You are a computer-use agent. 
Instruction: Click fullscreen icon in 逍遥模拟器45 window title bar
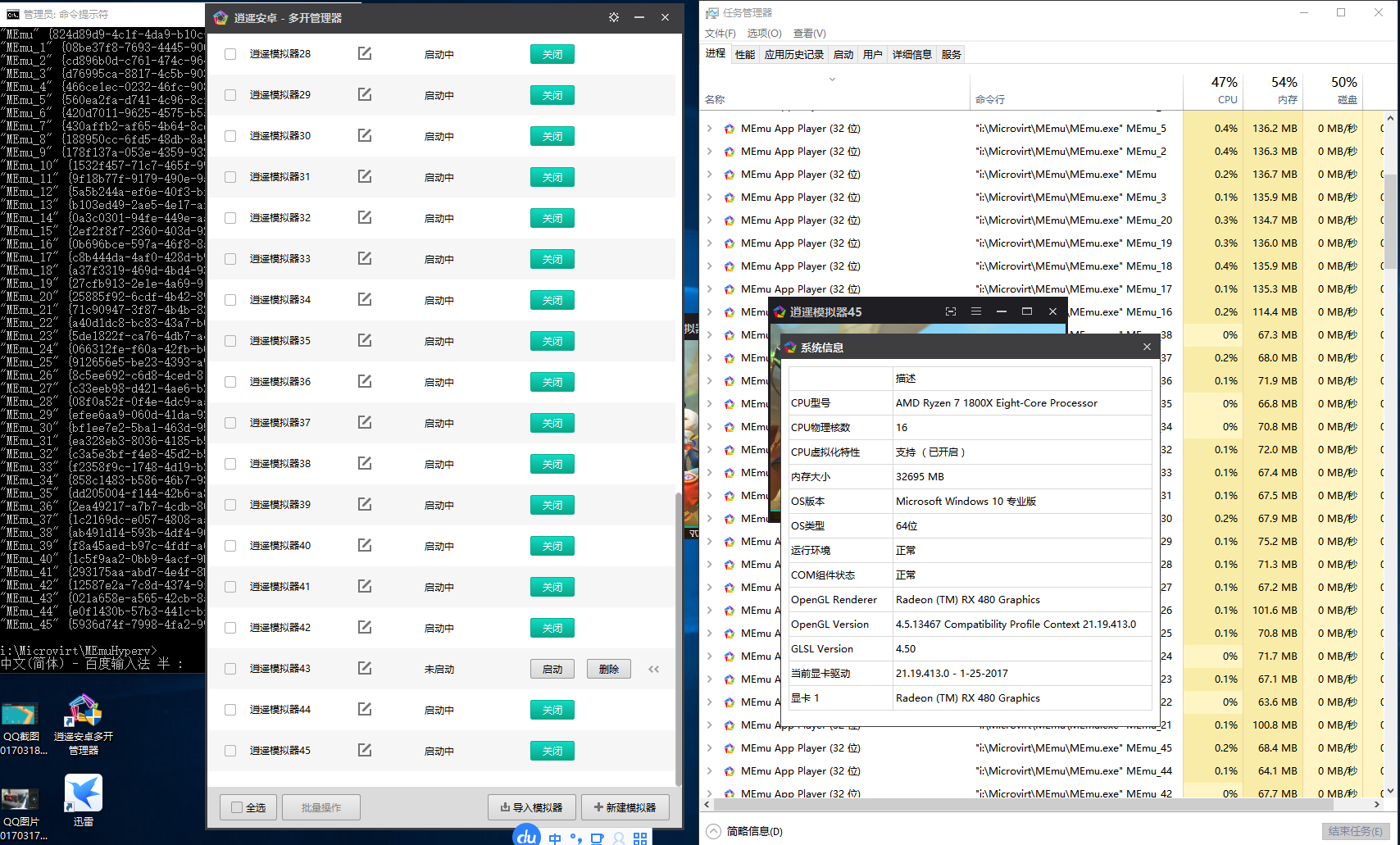[x=951, y=311]
